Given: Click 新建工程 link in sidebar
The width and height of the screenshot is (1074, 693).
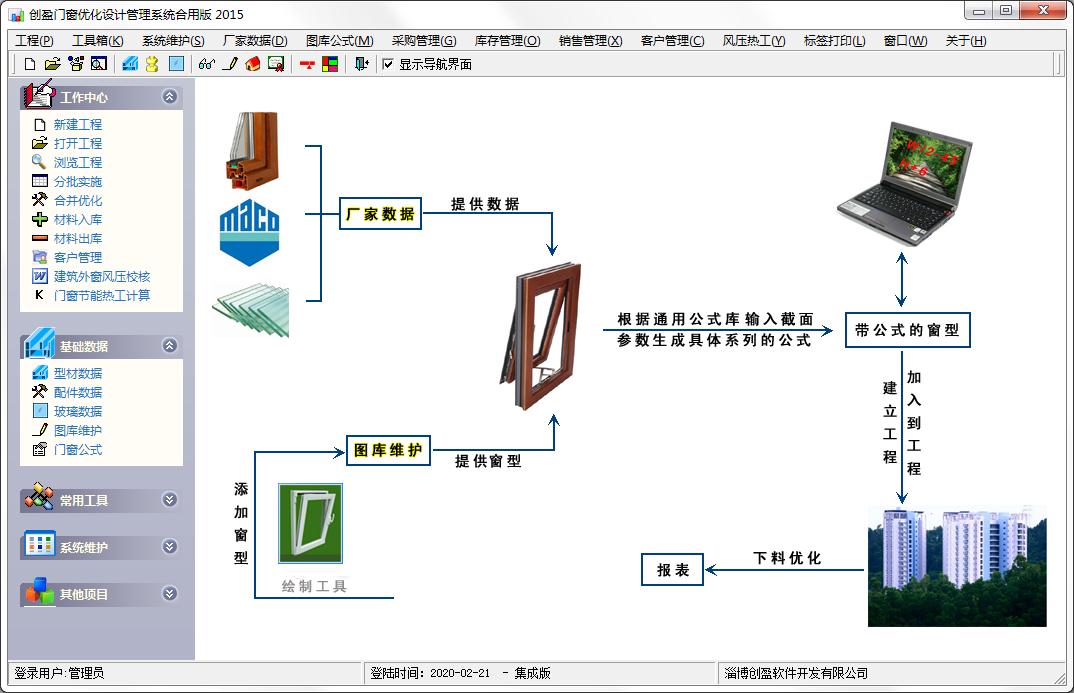Looking at the screenshot, I should (77, 125).
